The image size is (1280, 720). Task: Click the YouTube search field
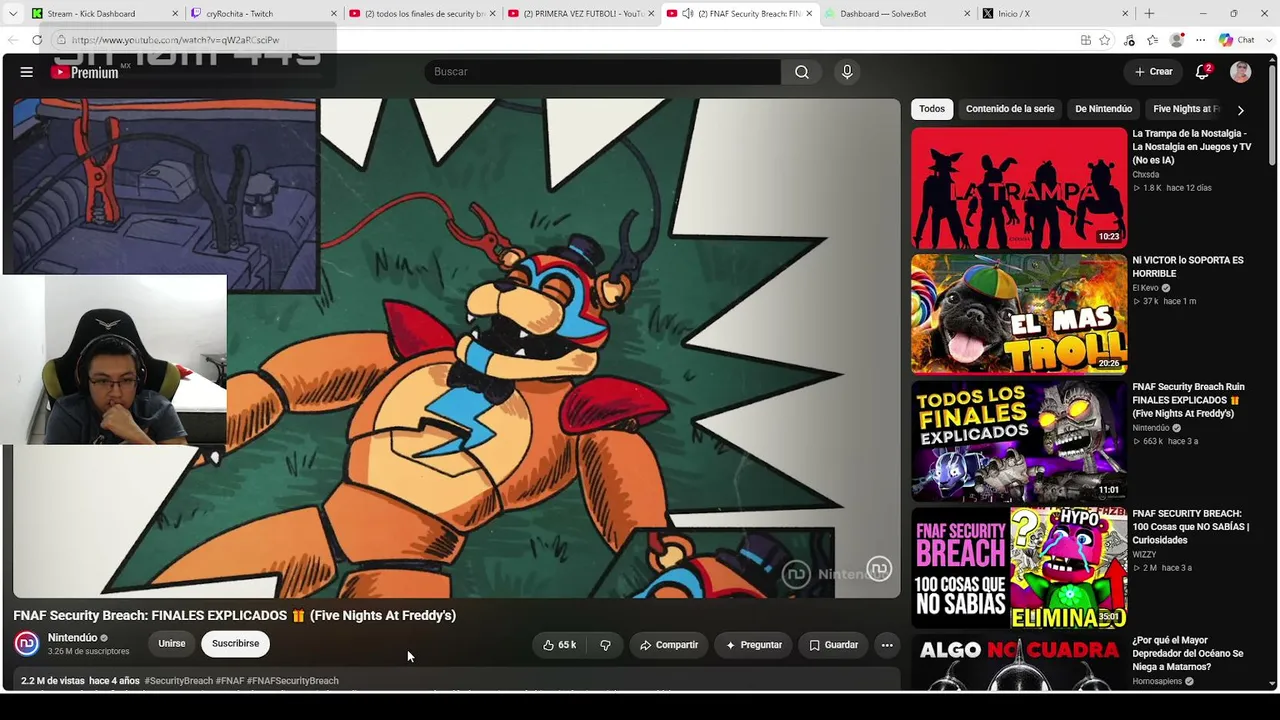603,72
